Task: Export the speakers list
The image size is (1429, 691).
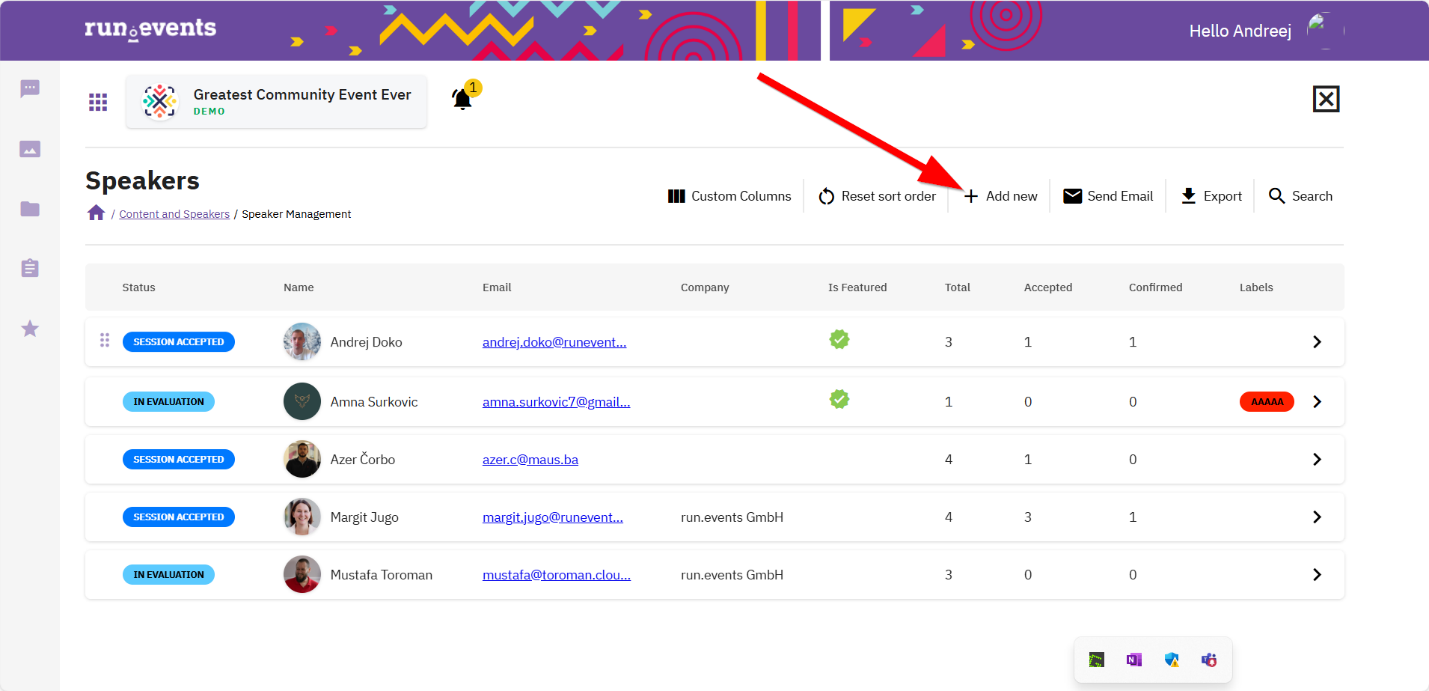Action: (1211, 196)
